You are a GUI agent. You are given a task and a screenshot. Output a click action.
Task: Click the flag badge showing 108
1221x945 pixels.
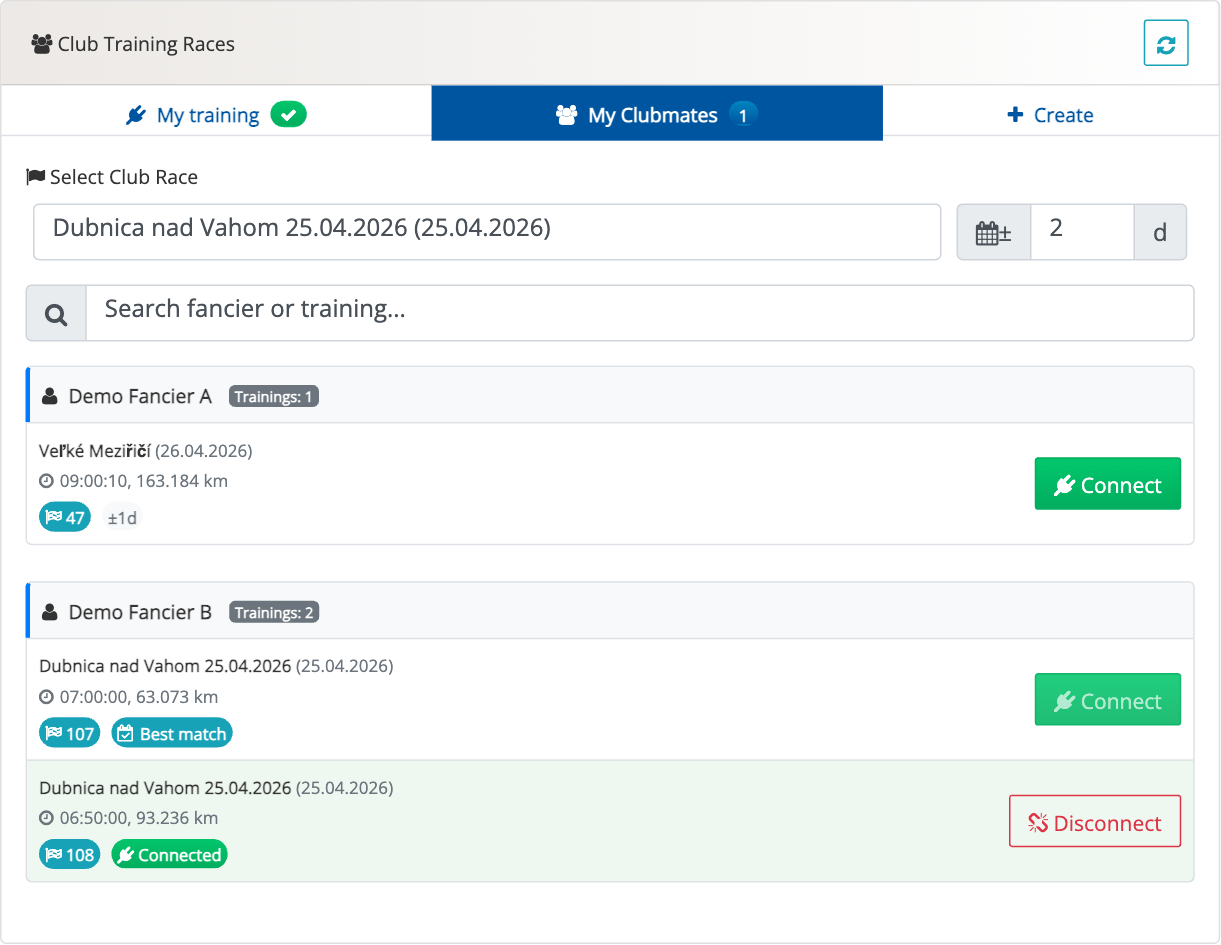(70, 855)
